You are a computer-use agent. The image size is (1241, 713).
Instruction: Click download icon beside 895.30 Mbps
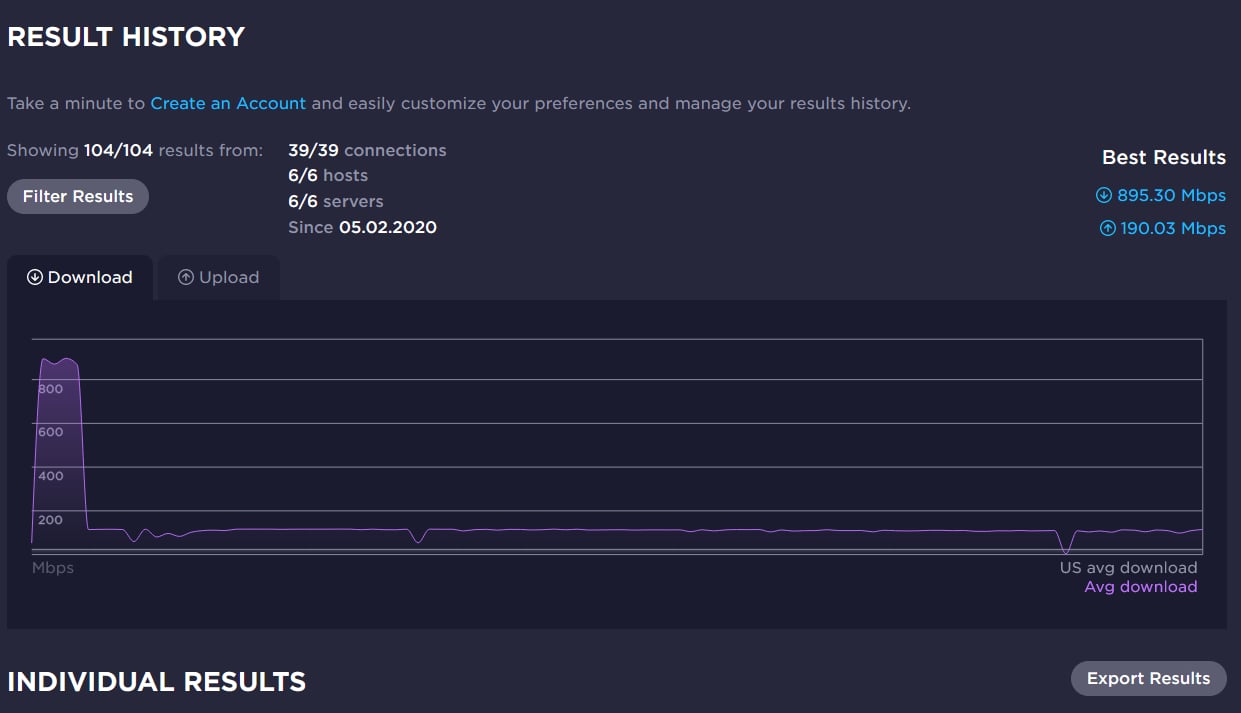point(1104,196)
